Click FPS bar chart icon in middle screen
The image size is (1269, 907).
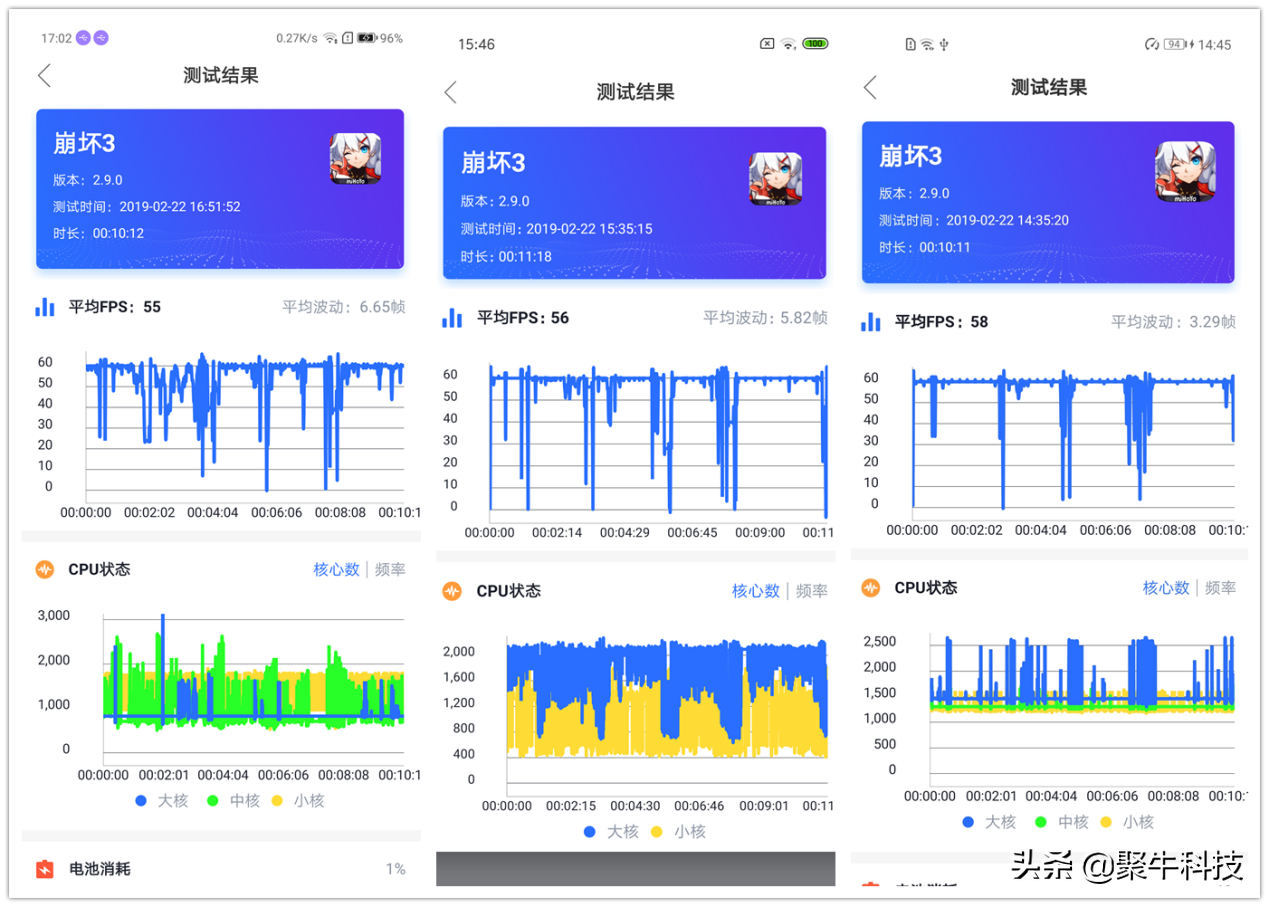point(453,318)
